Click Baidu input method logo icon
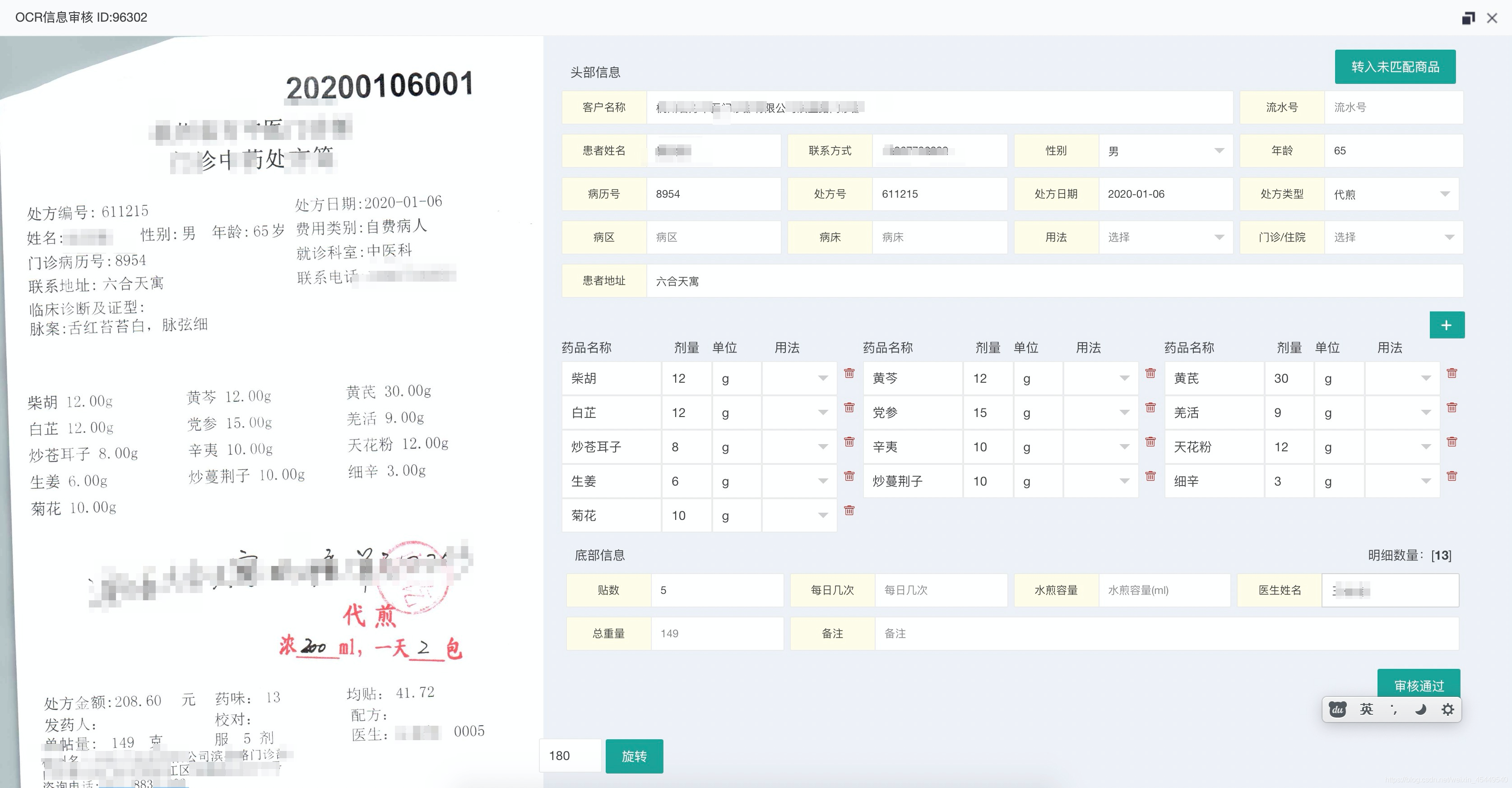The image size is (1512, 788). [1338, 709]
